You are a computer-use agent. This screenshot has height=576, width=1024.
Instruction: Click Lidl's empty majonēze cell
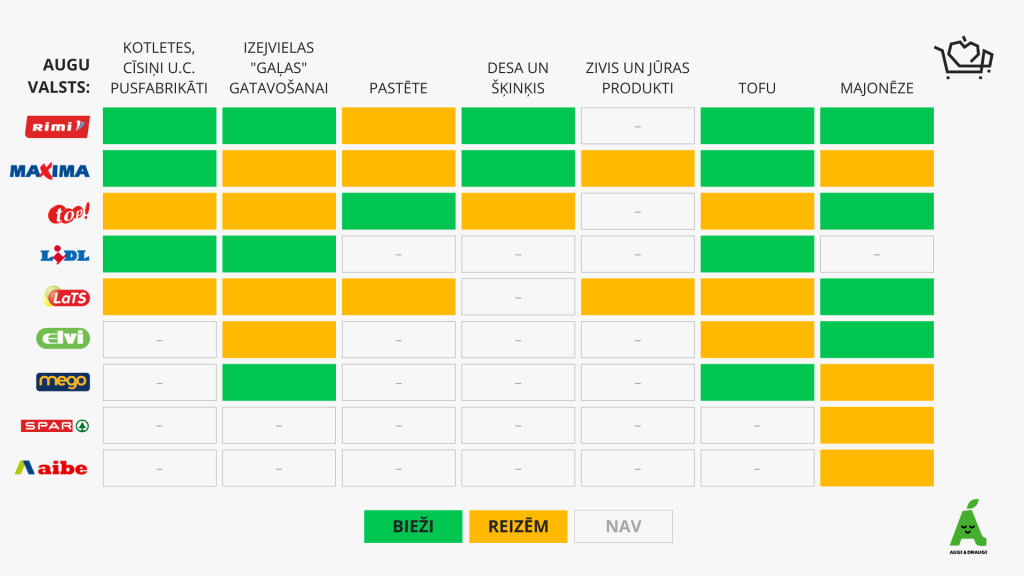(x=876, y=254)
